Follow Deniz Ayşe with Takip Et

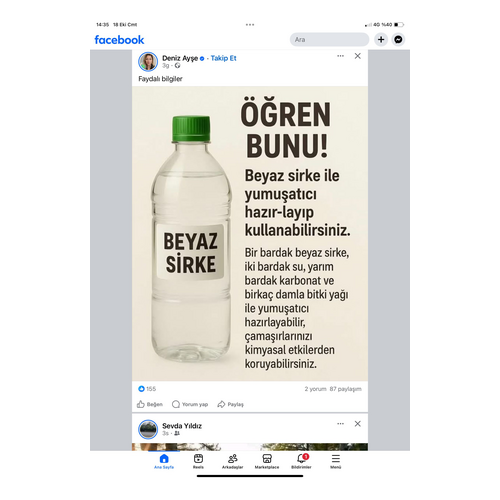coord(223,58)
